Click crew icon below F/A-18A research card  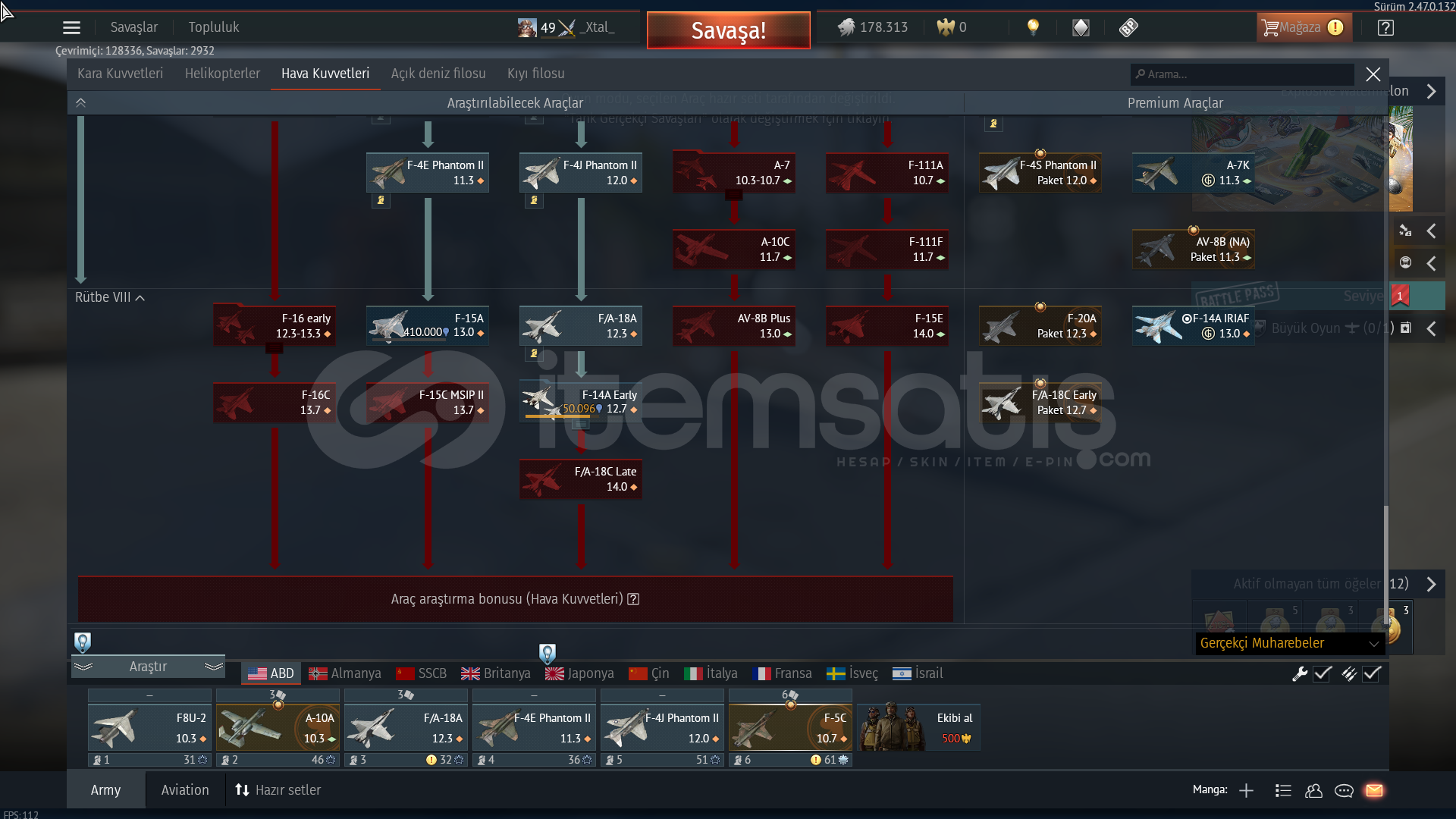534,353
